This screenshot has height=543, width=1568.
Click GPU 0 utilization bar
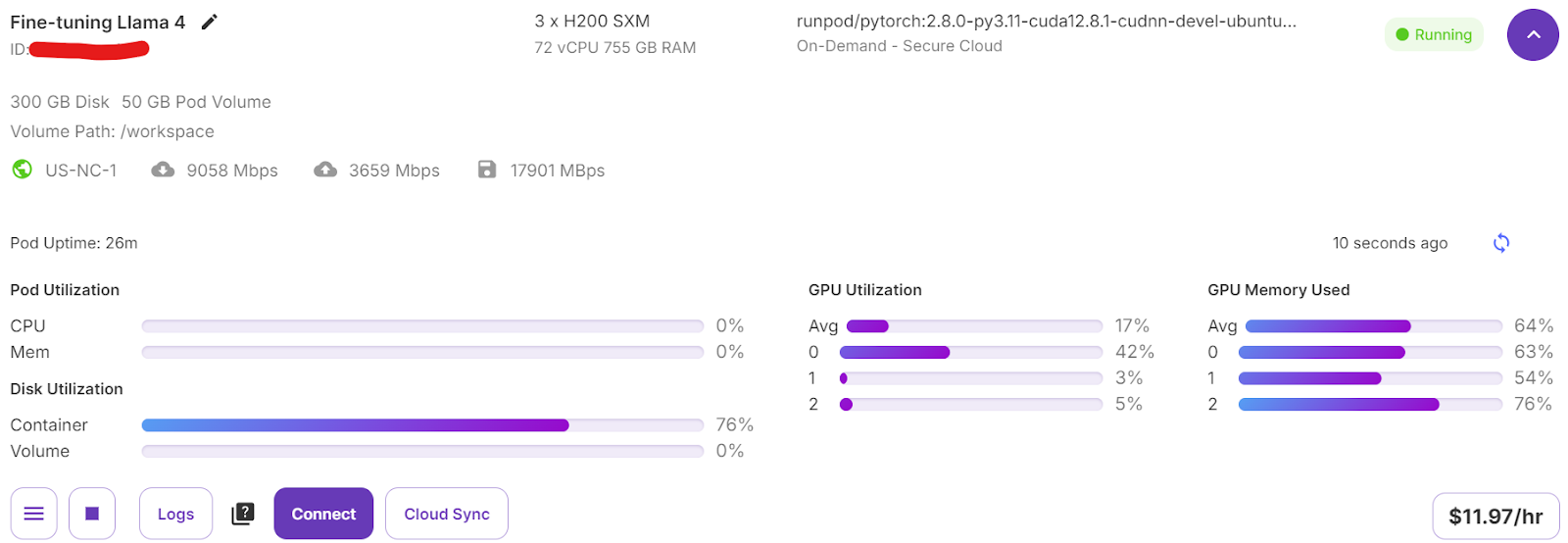pos(971,352)
